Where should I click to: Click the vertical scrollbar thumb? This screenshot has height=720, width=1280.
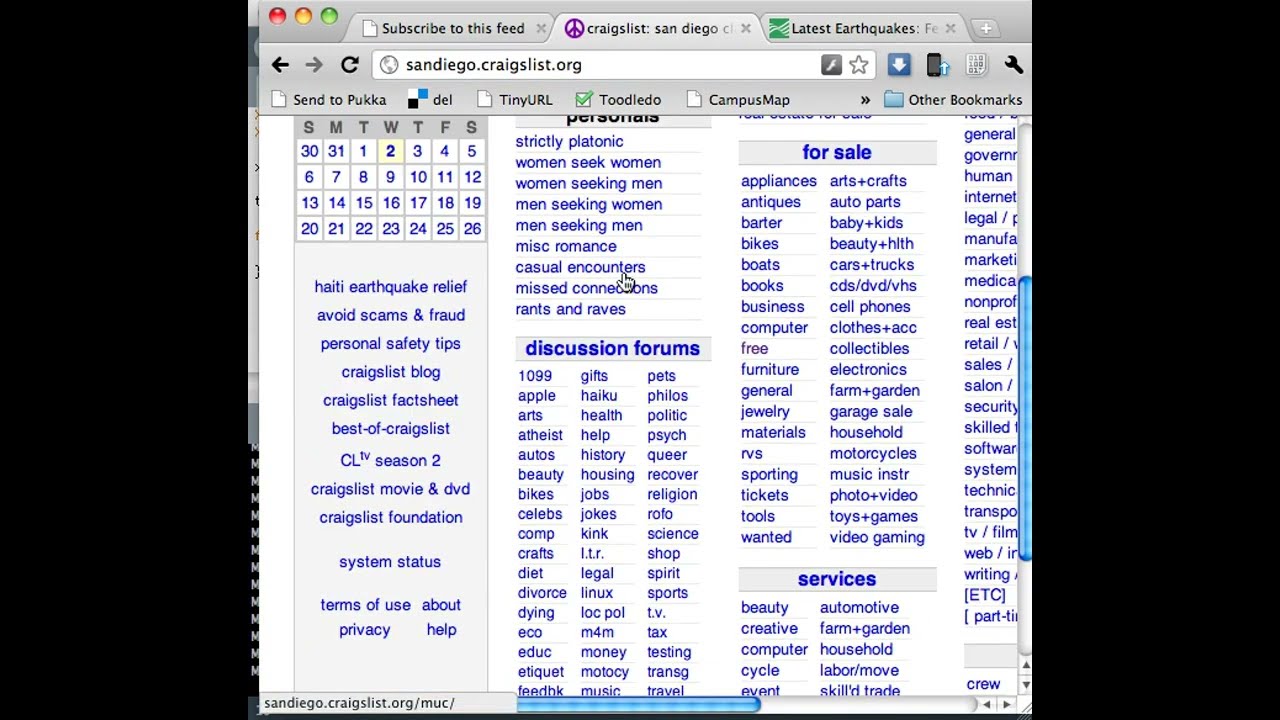tap(1025, 418)
